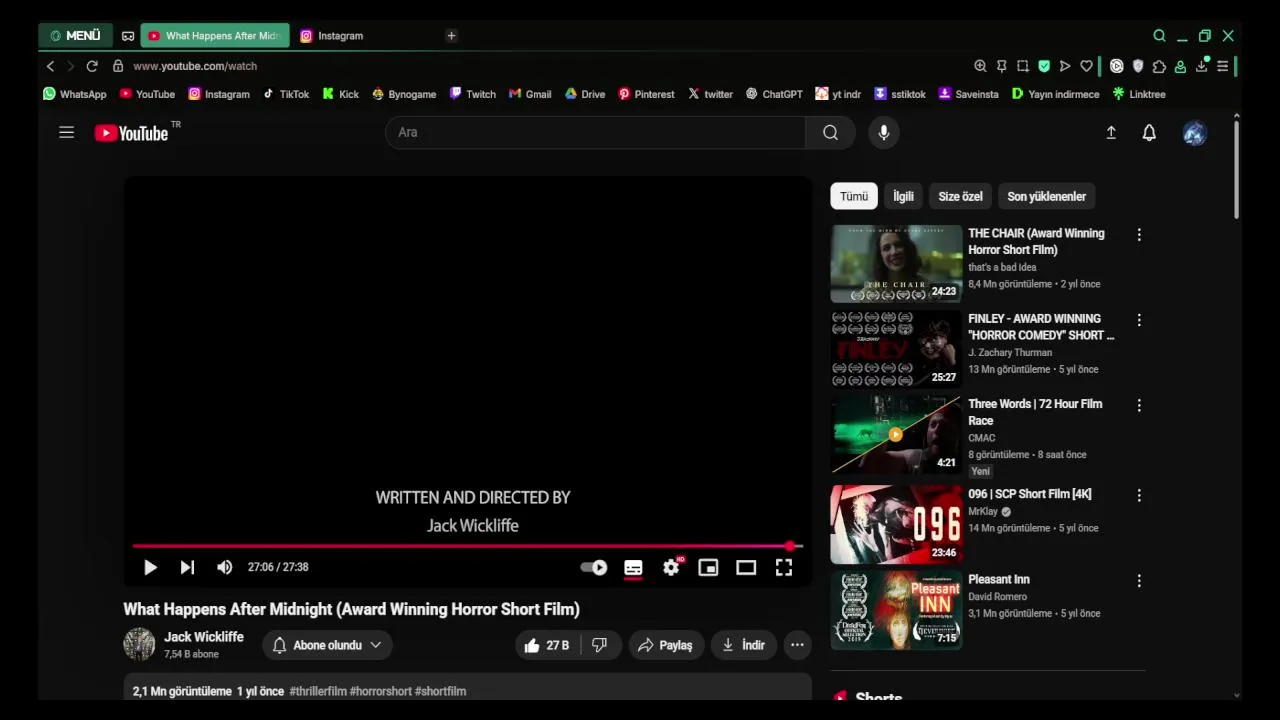Open the browser MENÜ button
This screenshot has width=1280, height=720.
coord(76,35)
